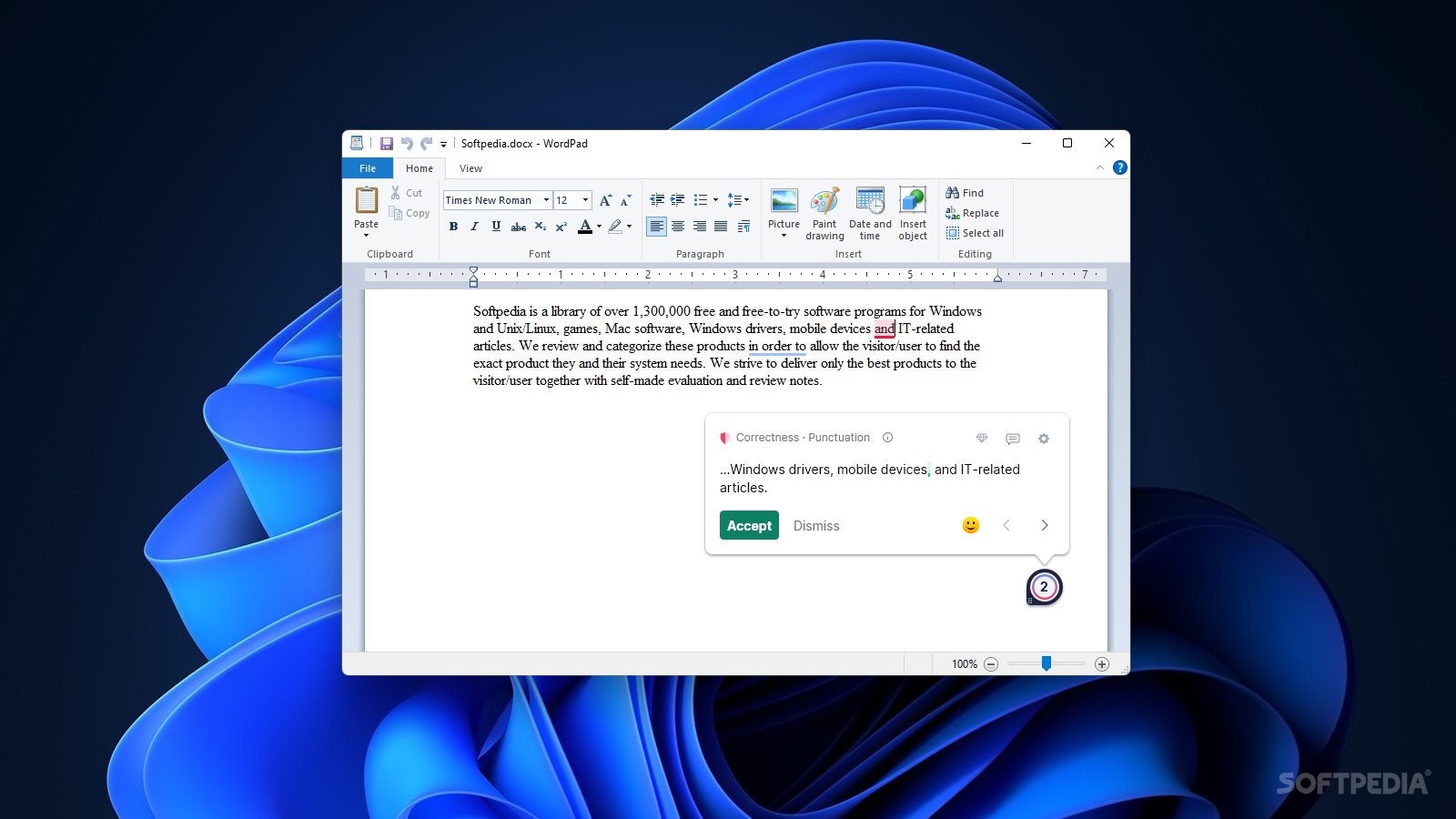Switch to the Home tab
This screenshot has width=1456, height=819.
tap(420, 168)
